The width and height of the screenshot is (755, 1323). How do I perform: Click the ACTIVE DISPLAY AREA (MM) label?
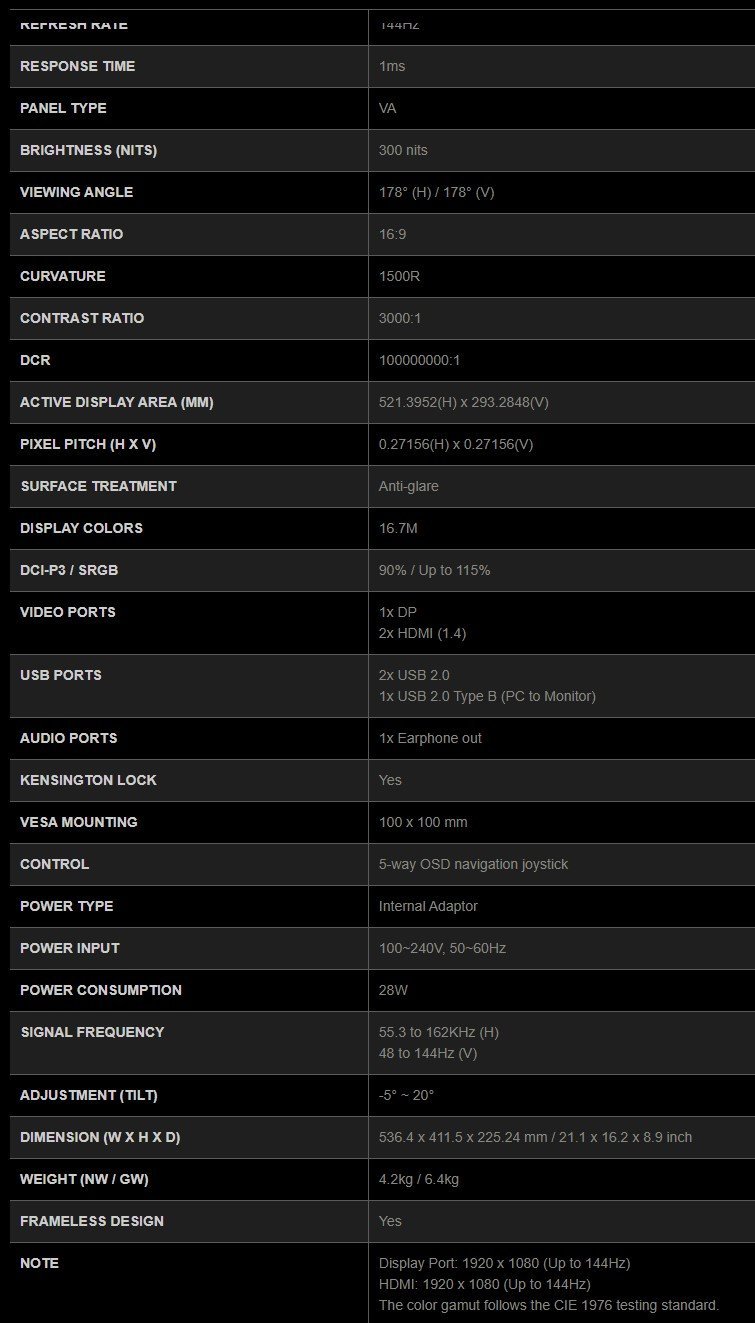click(x=117, y=402)
